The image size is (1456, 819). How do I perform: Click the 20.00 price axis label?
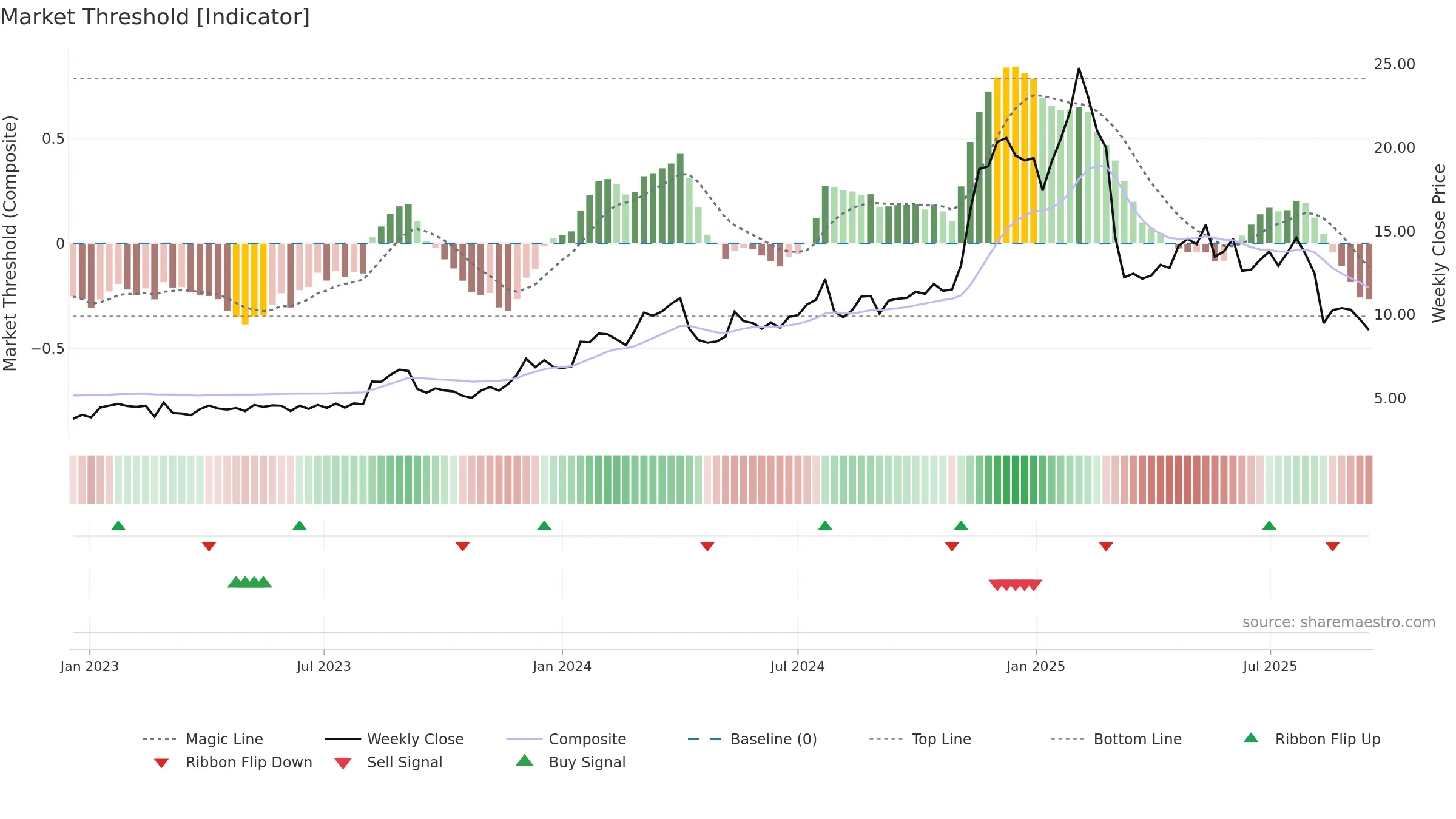(x=1395, y=147)
